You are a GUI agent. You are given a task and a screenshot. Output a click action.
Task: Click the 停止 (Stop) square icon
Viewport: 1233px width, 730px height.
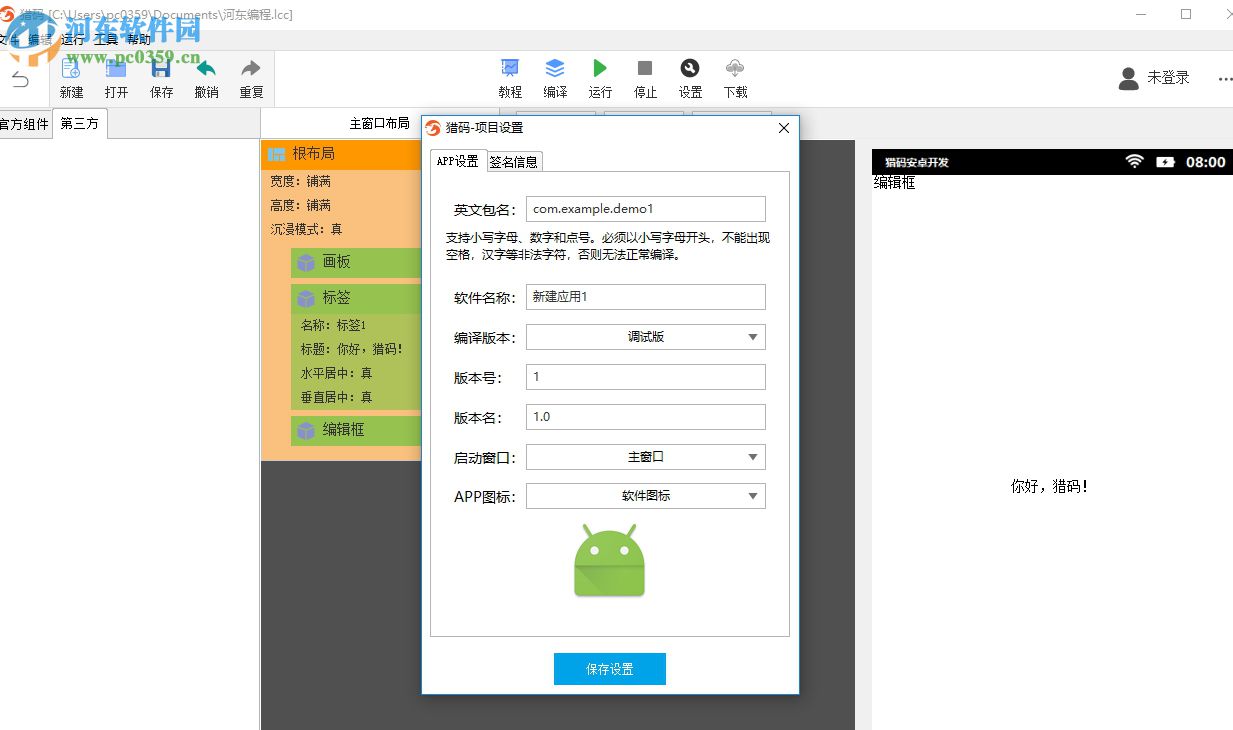coord(645,68)
